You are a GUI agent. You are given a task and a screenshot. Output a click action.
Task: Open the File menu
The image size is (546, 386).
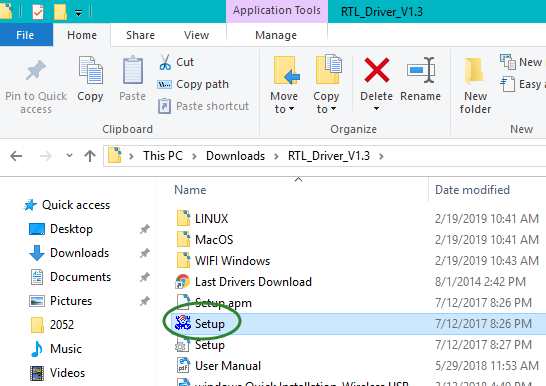pos(25,35)
